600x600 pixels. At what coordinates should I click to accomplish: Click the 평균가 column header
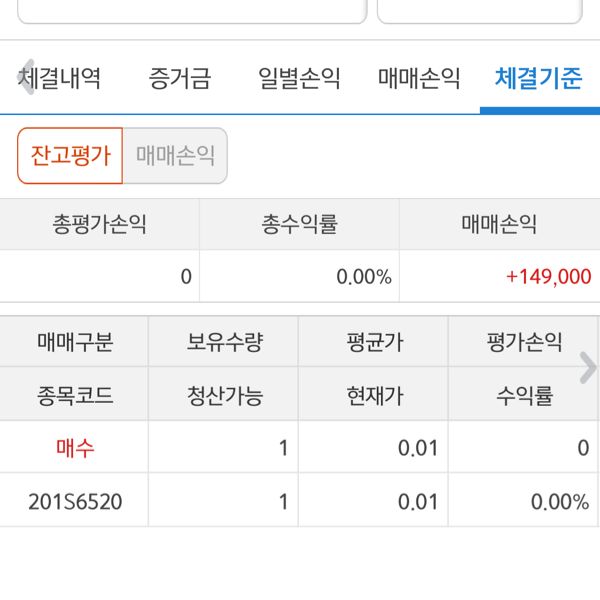tap(373, 342)
